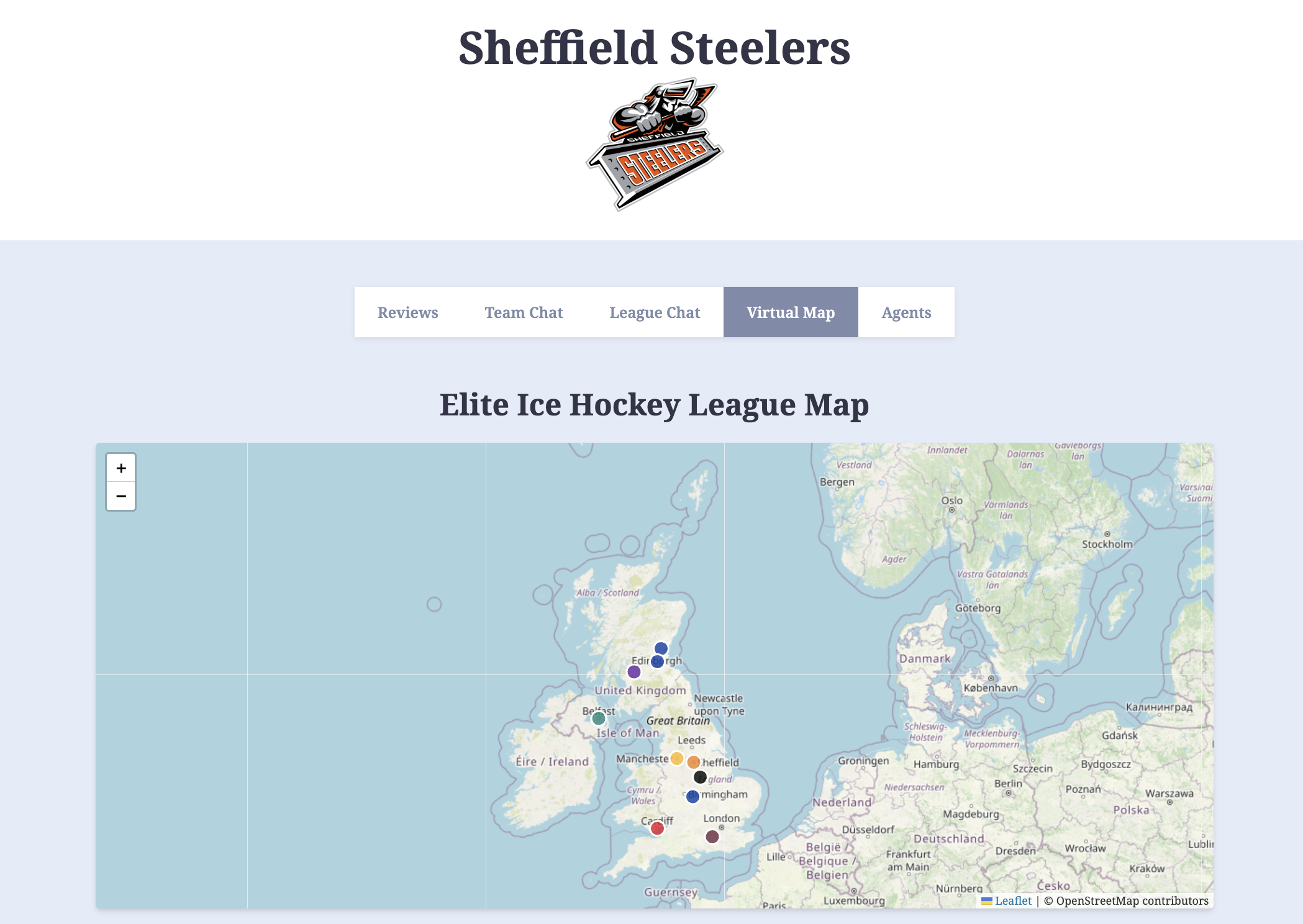
Task: Click the Sheffield Steelers logo image
Action: pyautogui.click(x=654, y=144)
